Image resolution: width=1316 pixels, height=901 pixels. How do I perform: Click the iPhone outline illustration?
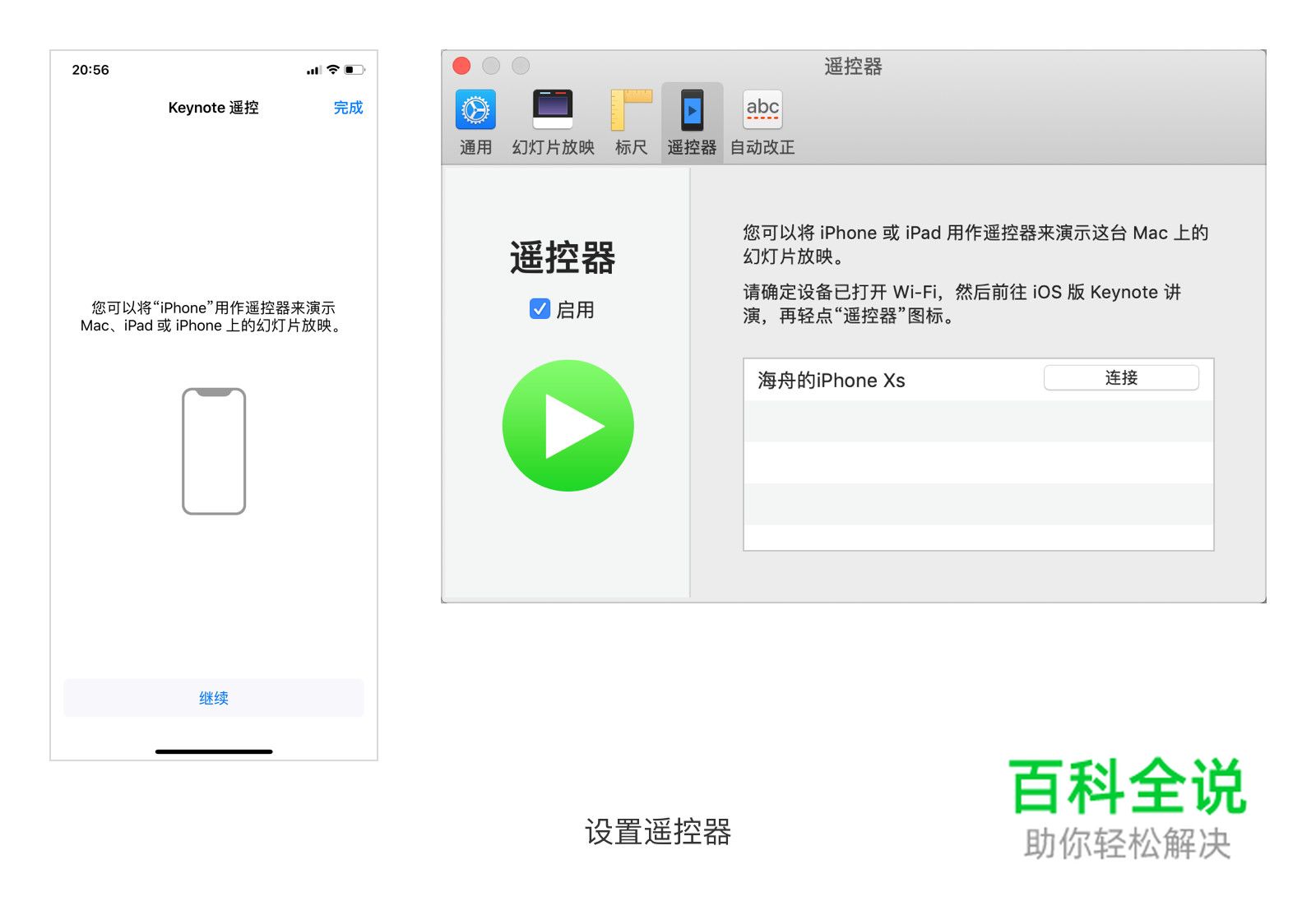point(213,451)
